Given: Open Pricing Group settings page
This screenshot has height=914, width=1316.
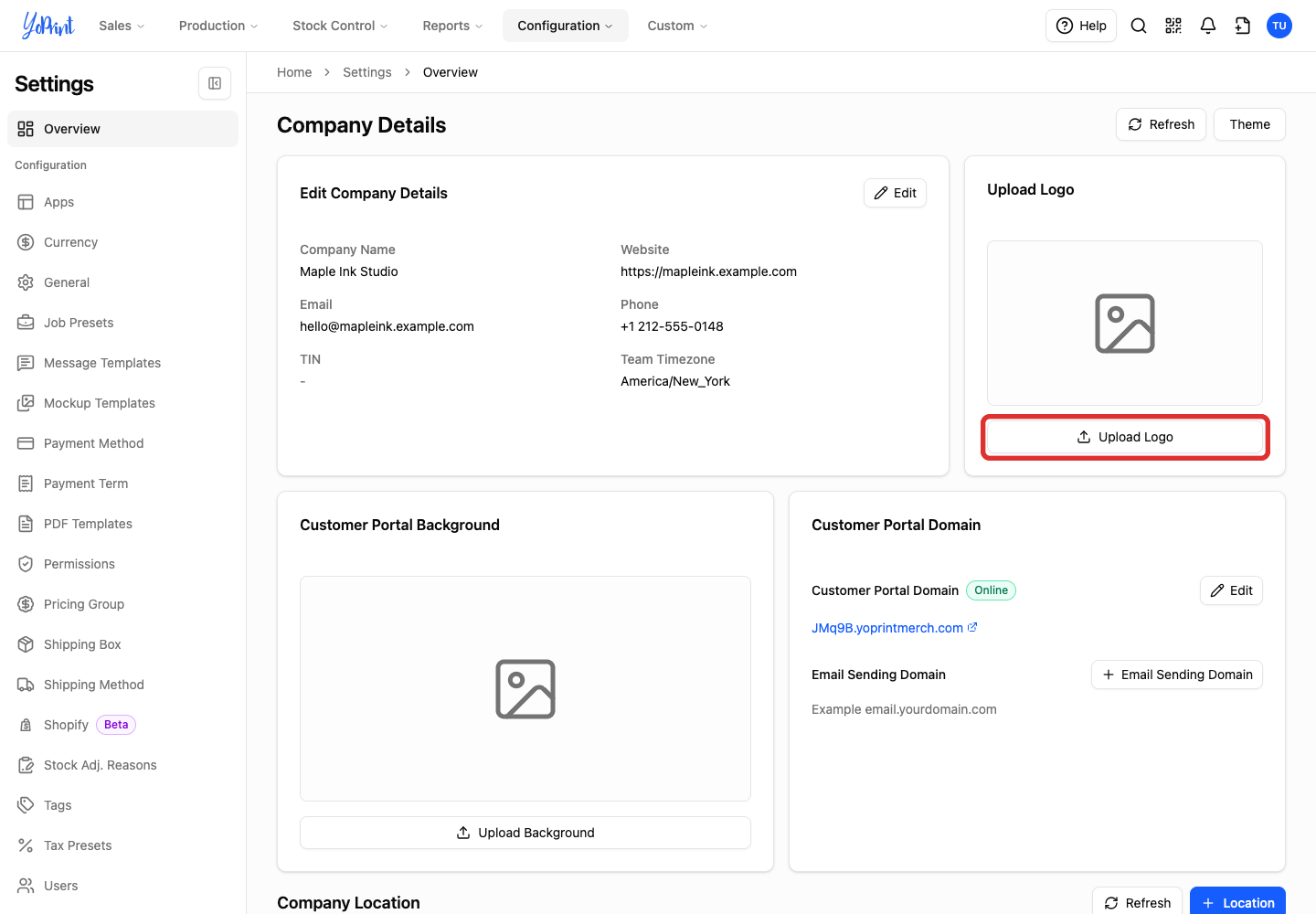Looking at the screenshot, I should 122,604.
